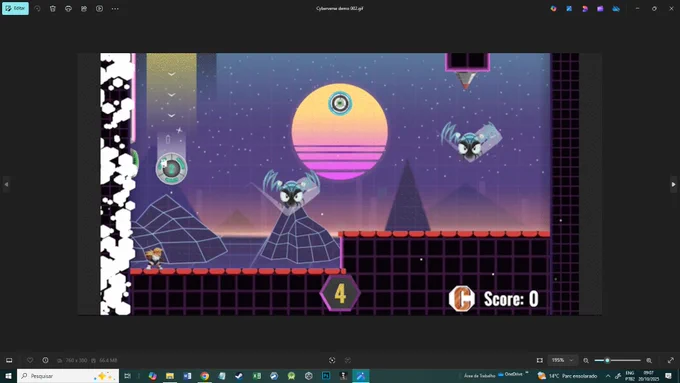Viewport: 680px width, 383px height.
Task: Go to previous image with left arrow
Action: tap(6, 184)
